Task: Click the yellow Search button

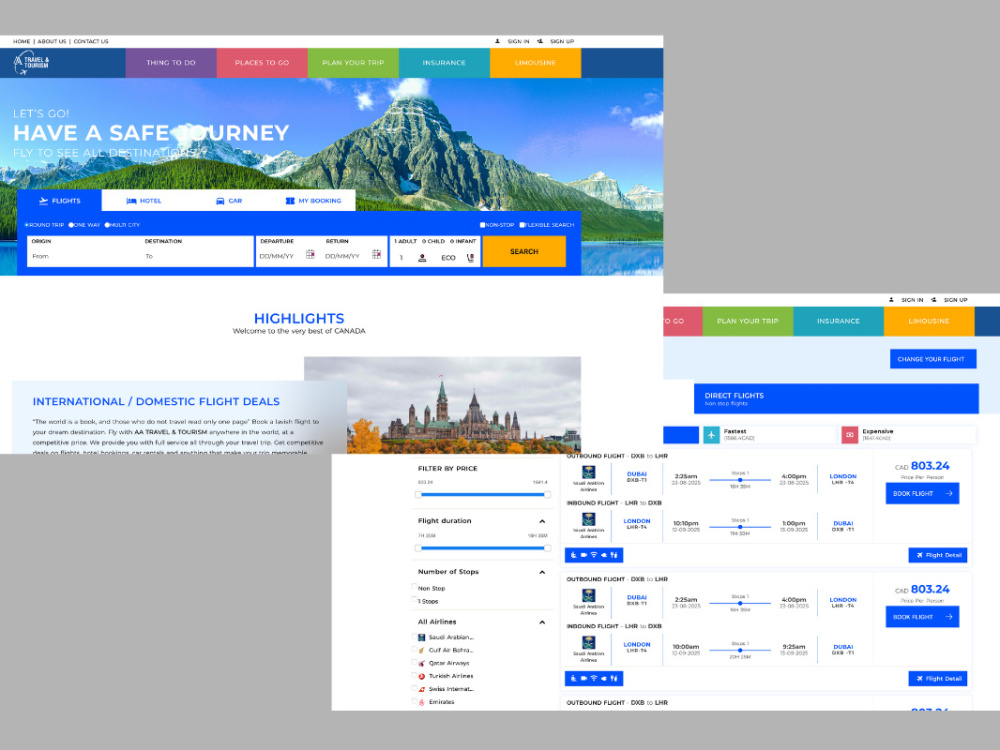Action: (x=524, y=251)
